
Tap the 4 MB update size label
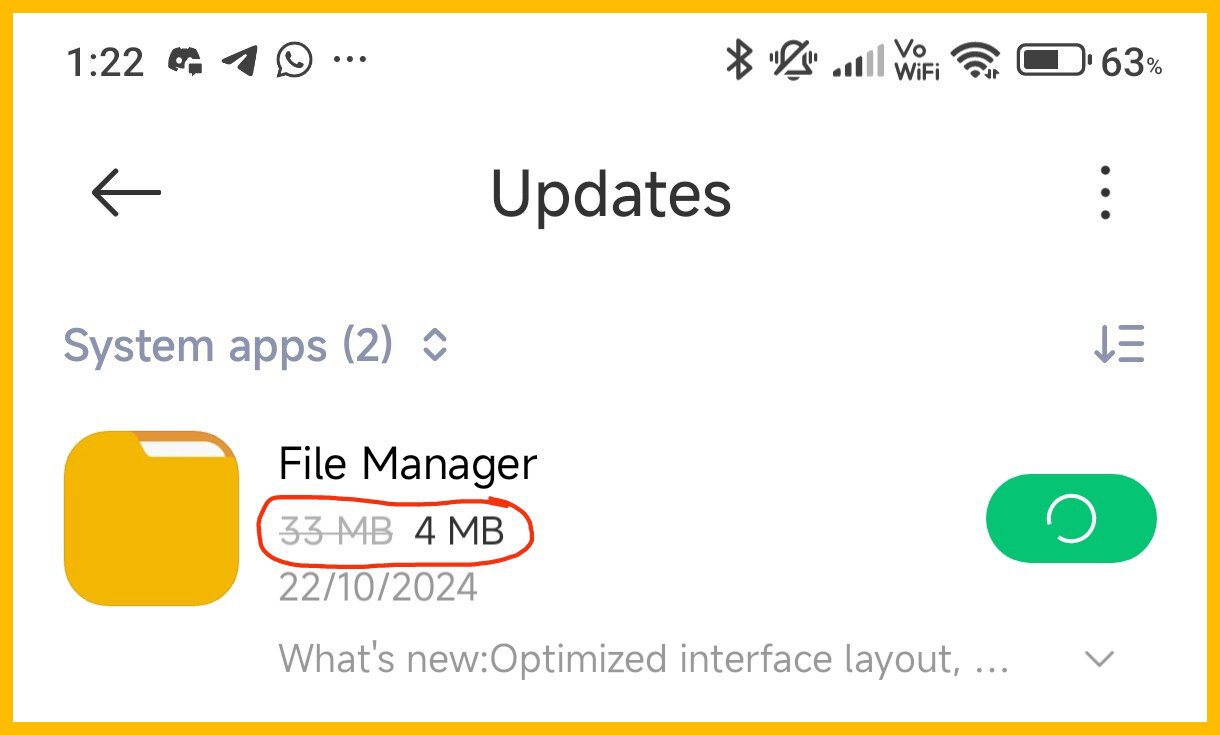459,531
